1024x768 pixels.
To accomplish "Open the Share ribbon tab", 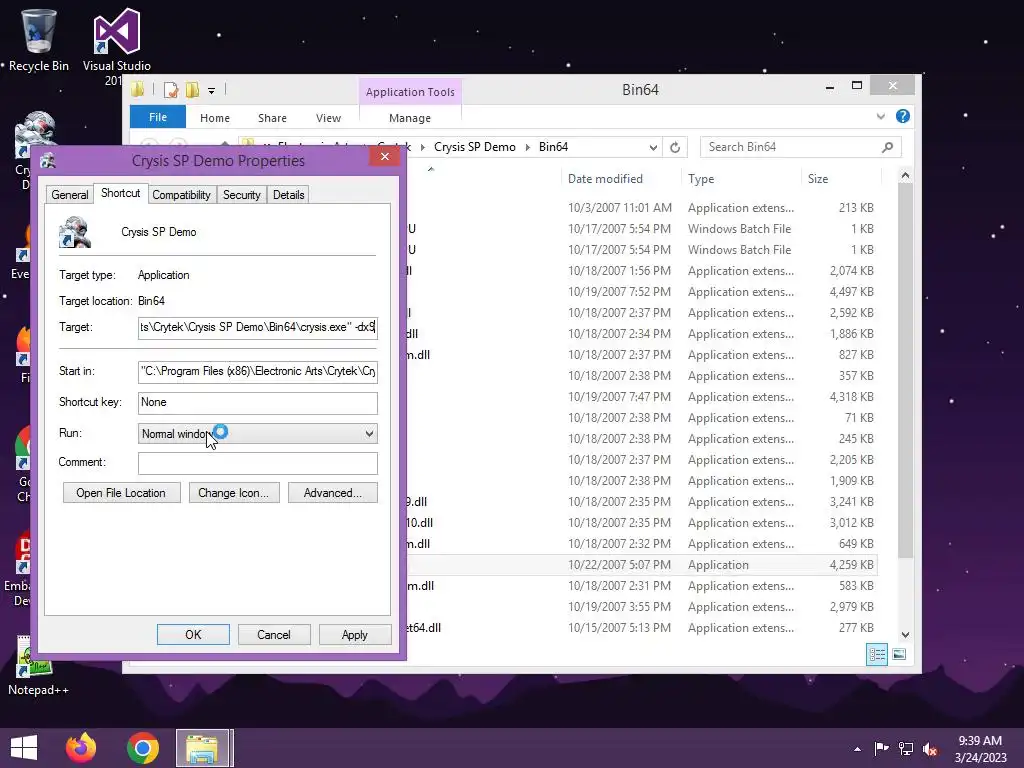I will [x=272, y=118].
